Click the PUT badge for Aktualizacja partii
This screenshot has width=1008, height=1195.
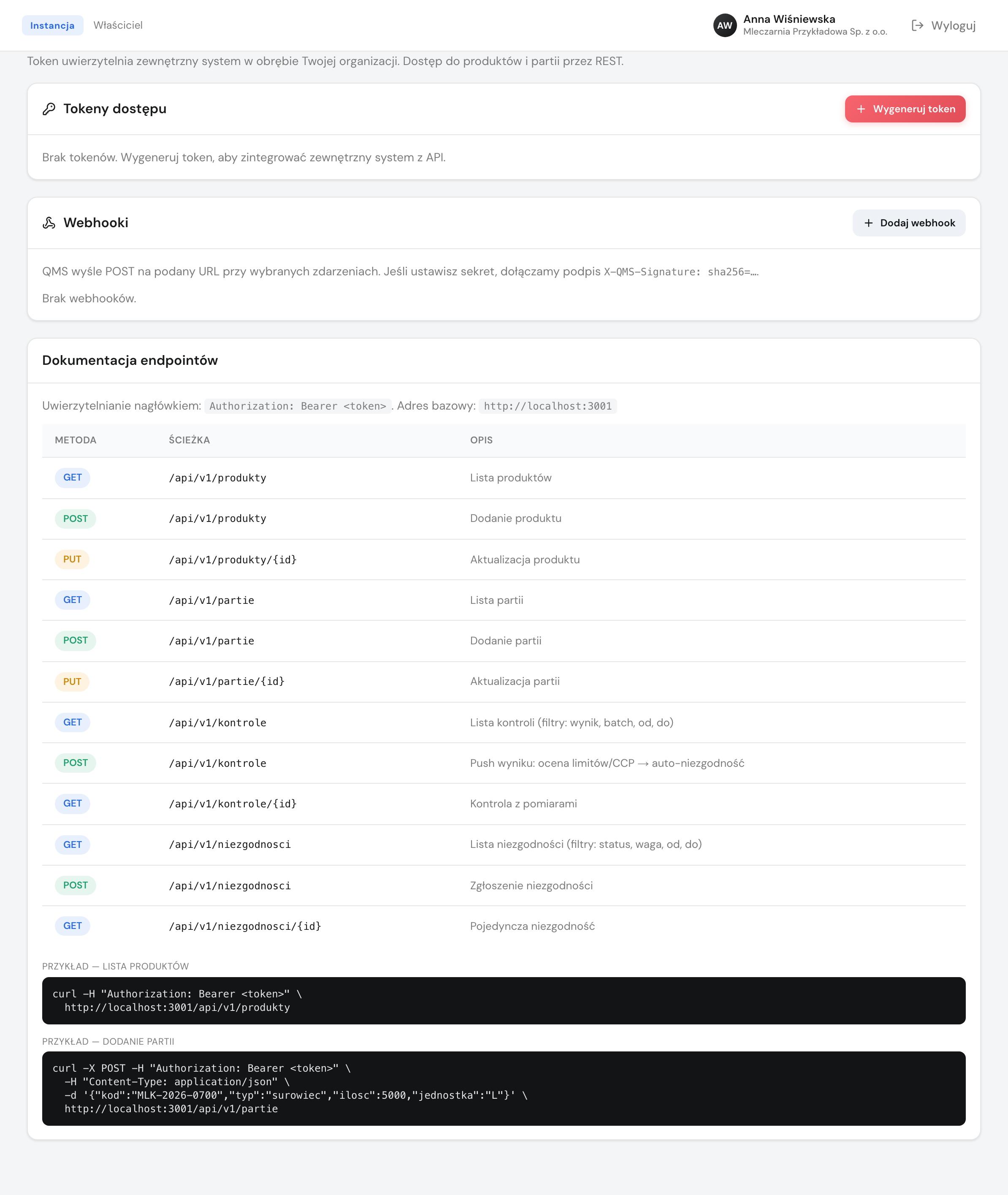[72, 681]
